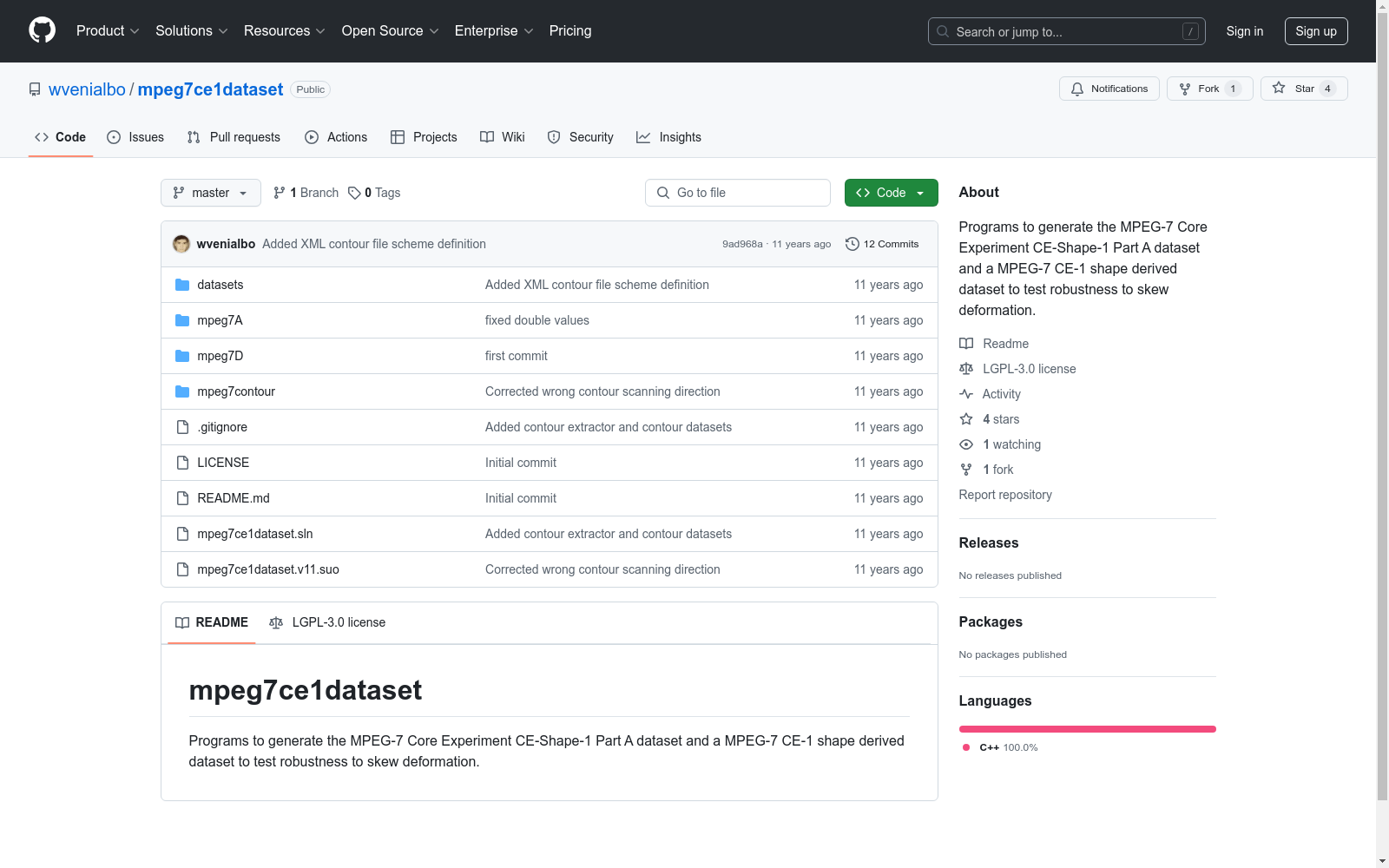Click the mpeg7A folder icon
1389x868 pixels.
click(x=182, y=320)
